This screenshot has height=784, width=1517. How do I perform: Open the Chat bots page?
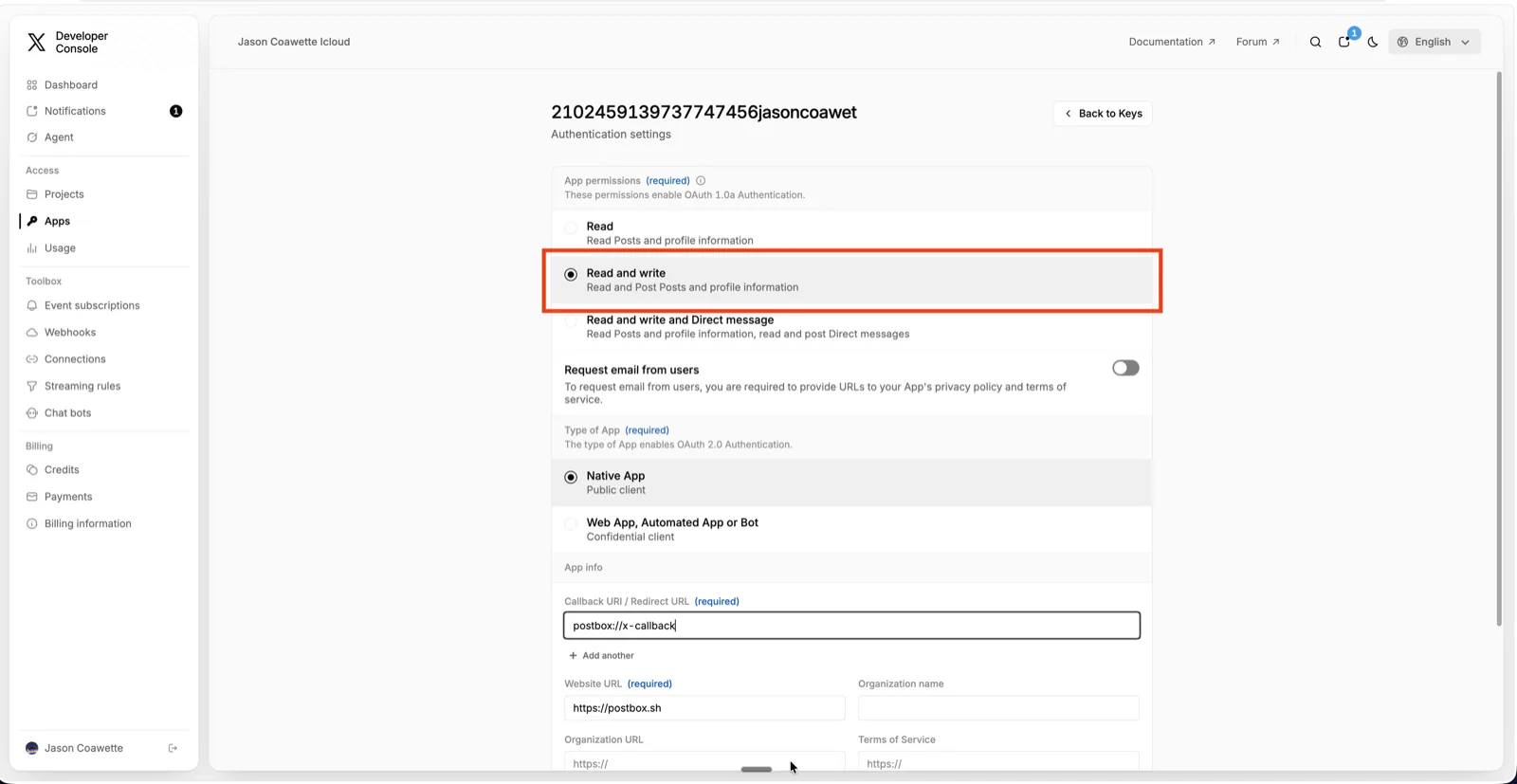[67, 413]
